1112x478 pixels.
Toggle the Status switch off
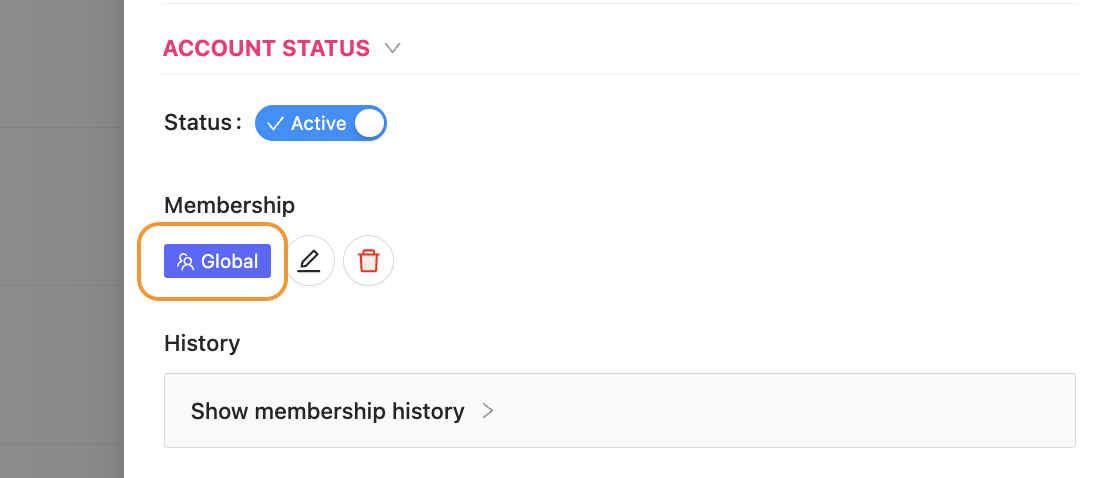(321, 124)
